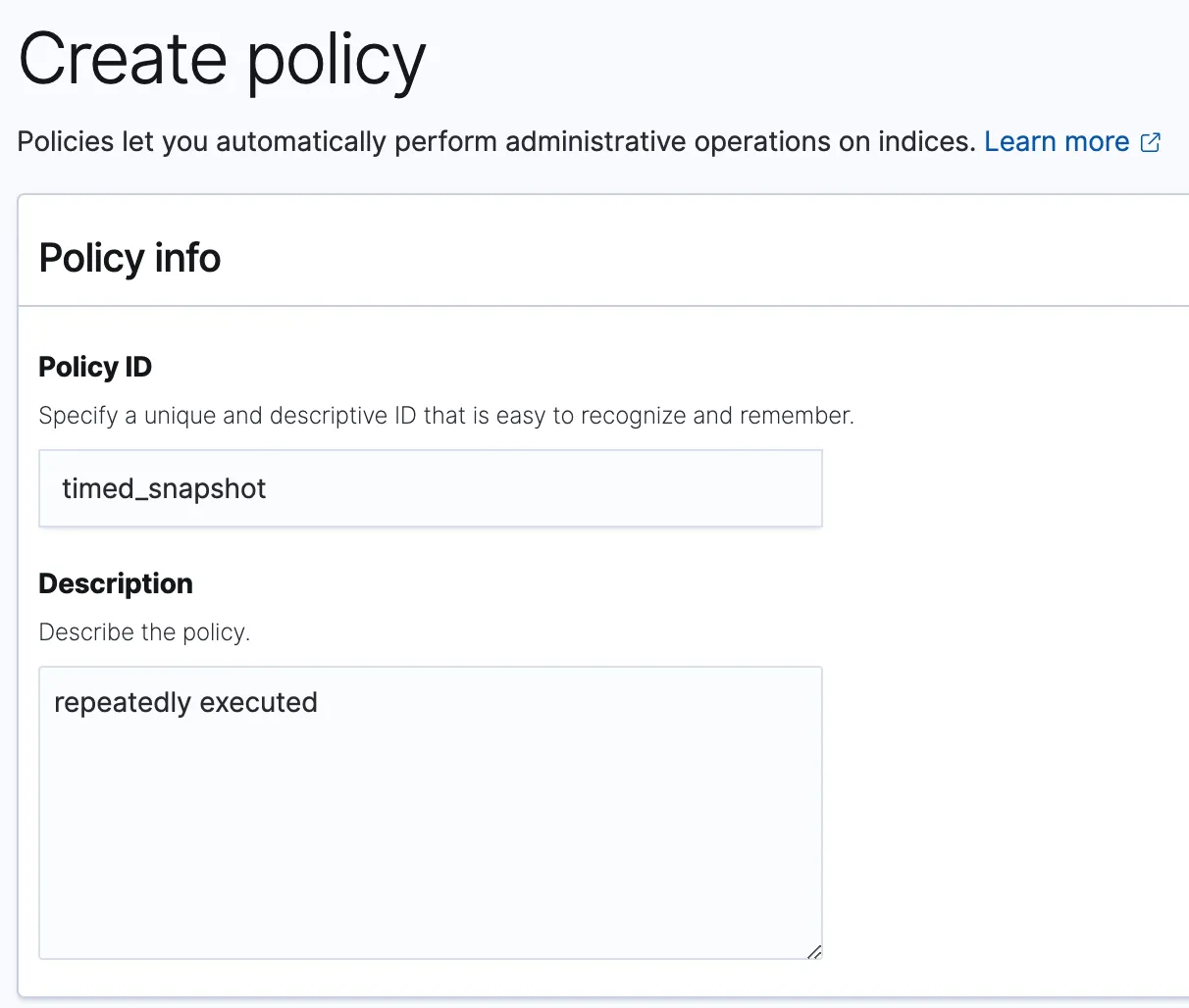
Task: Click the timed_snapshot text in Policy ID
Action: pos(164,488)
